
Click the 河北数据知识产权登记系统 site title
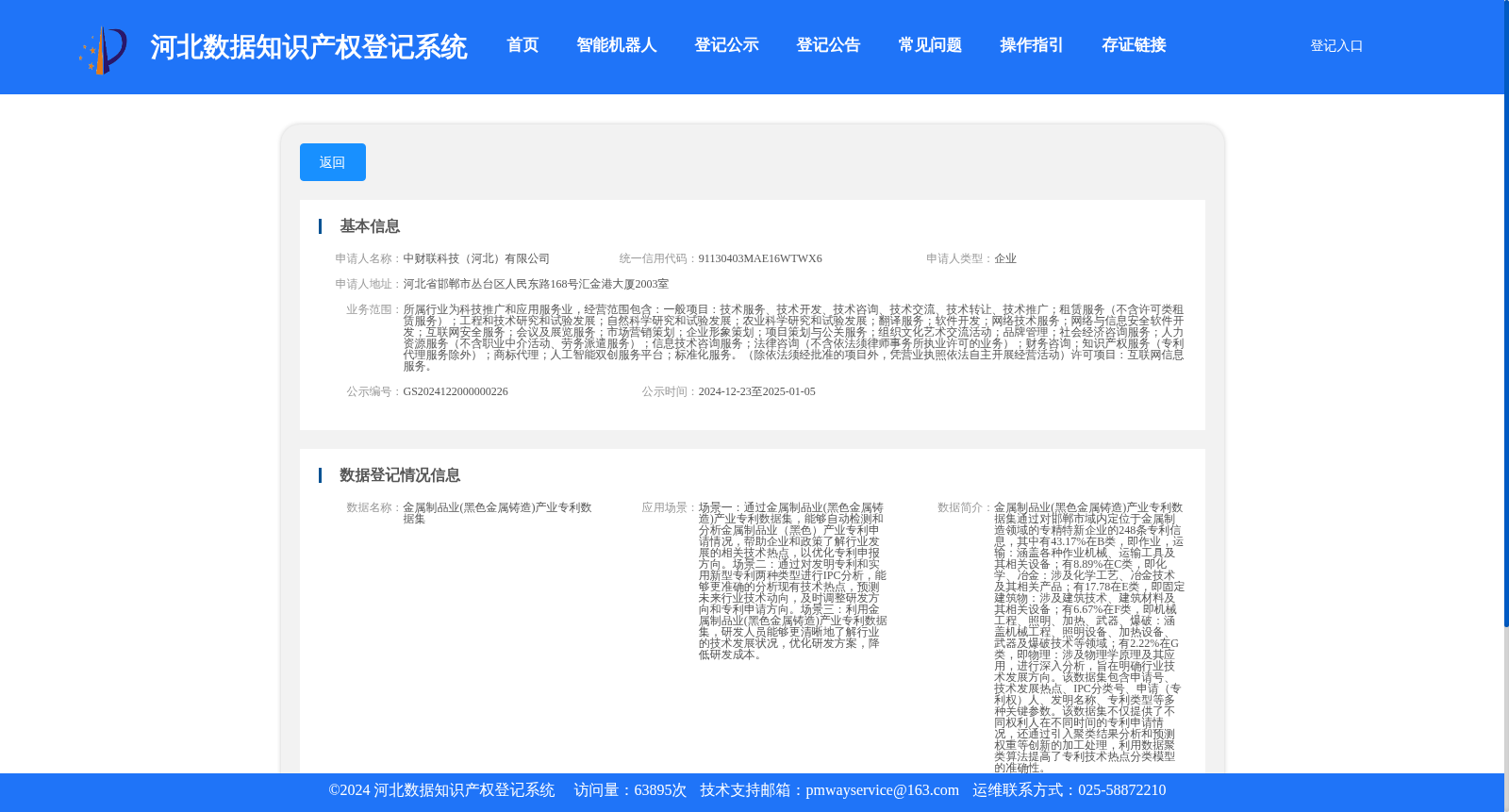click(308, 47)
